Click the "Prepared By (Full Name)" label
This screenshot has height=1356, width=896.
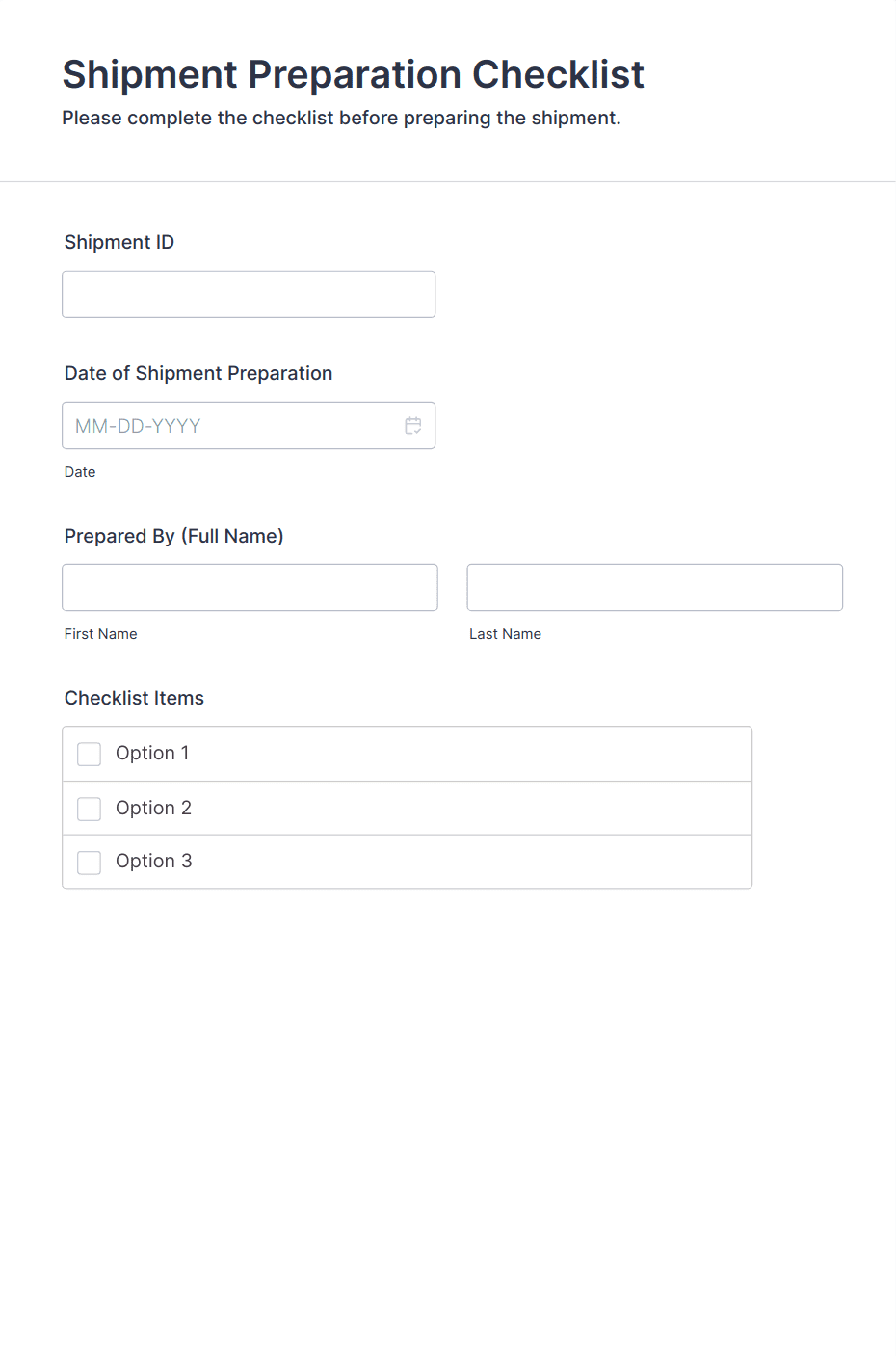(173, 536)
